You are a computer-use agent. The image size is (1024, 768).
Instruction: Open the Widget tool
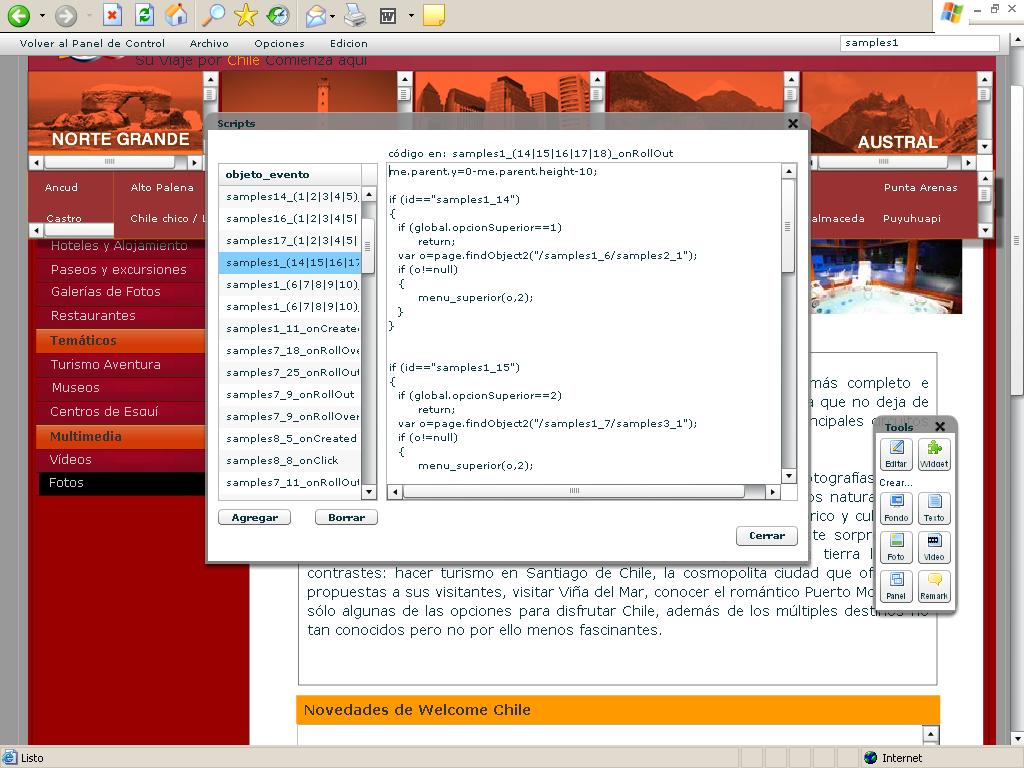[x=935, y=453]
